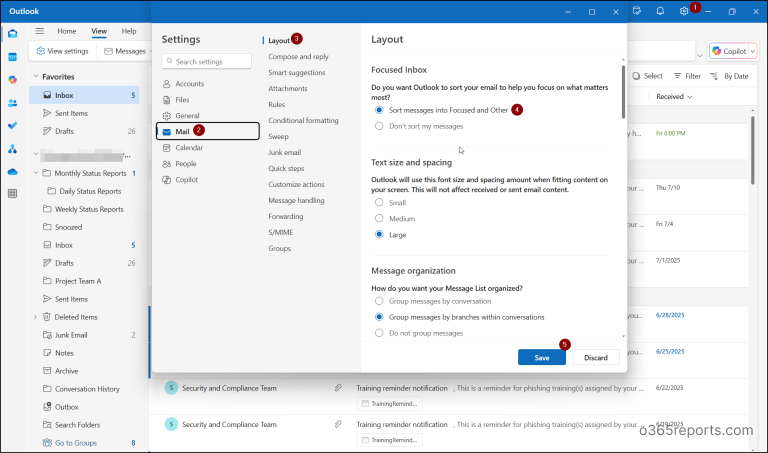Discard the settings changes

pos(596,358)
